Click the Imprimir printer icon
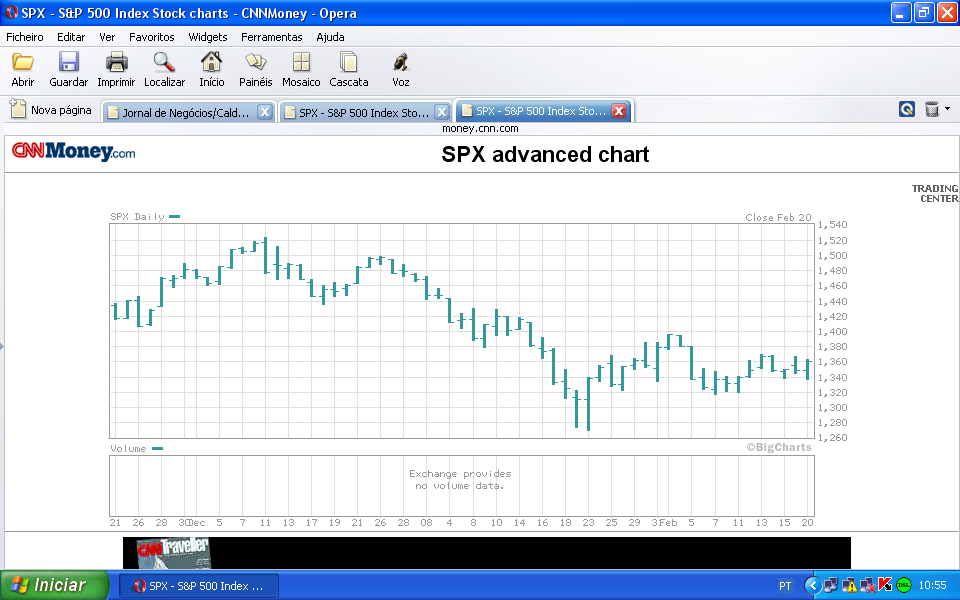960x600 pixels. click(x=116, y=62)
